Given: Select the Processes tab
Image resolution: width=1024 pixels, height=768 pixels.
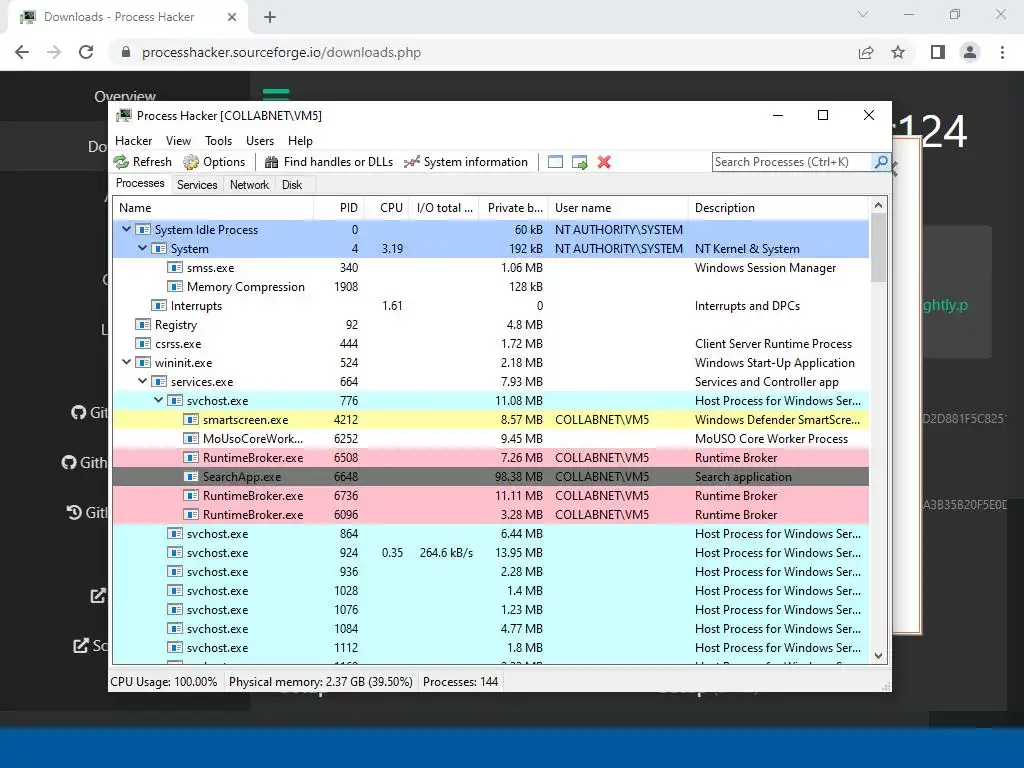Looking at the screenshot, I should (x=140, y=184).
